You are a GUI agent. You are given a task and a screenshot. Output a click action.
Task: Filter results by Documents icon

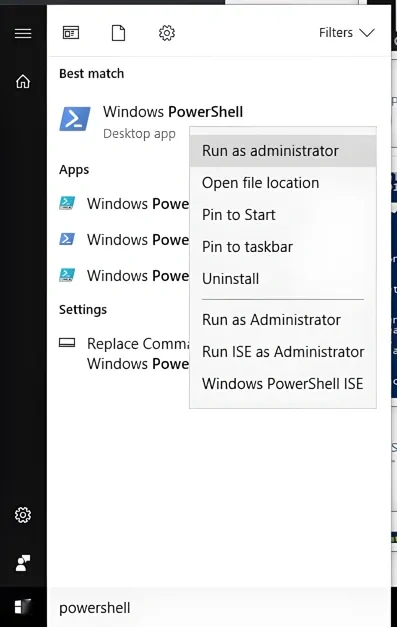(x=118, y=33)
